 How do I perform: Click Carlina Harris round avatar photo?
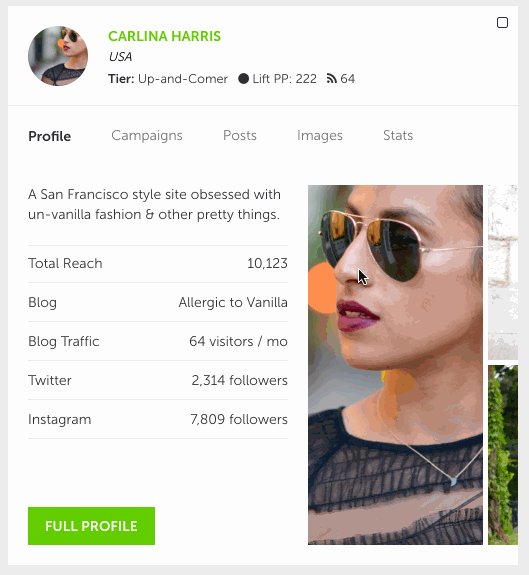tap(58, 56)
